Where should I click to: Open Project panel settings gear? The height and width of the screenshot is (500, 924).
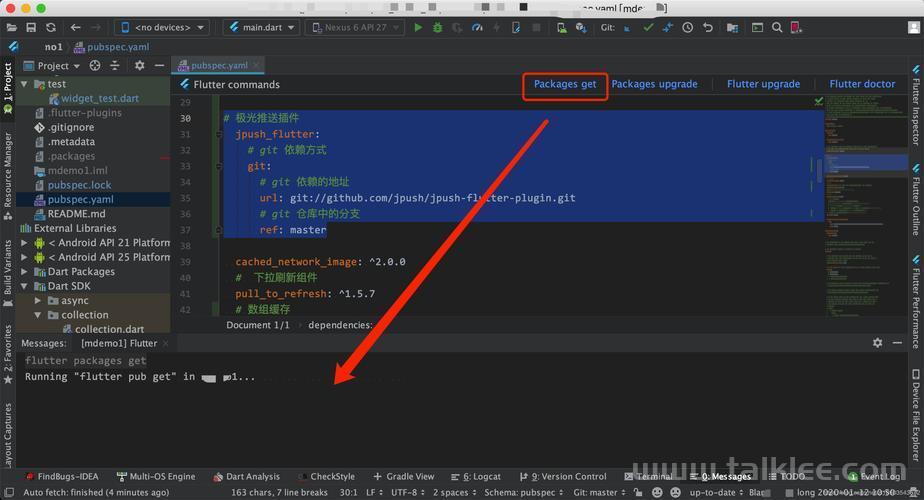click(x=139, y=65)
